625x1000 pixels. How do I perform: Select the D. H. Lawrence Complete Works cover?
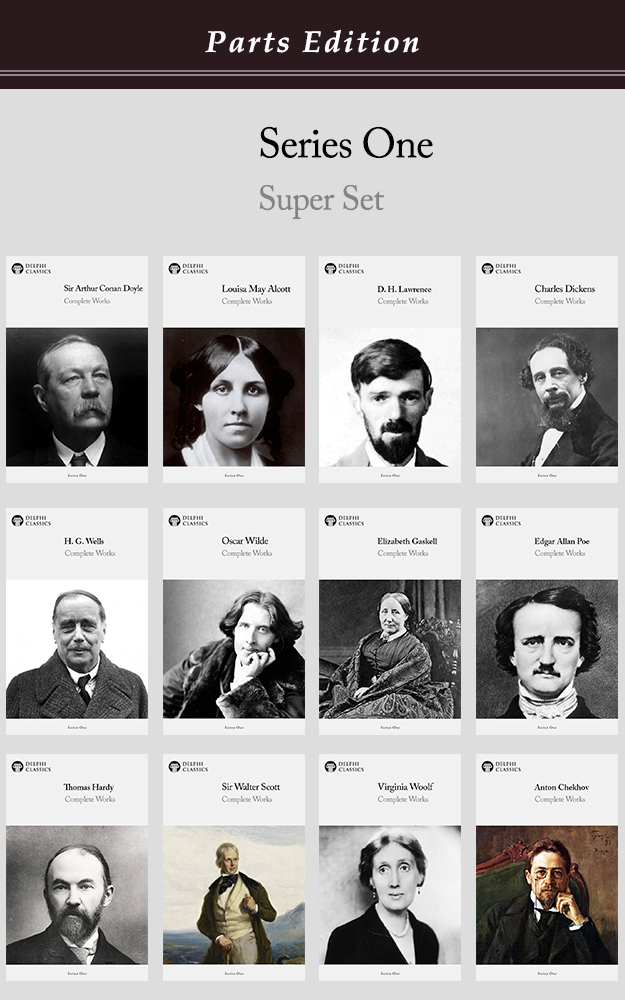[390, 369]
